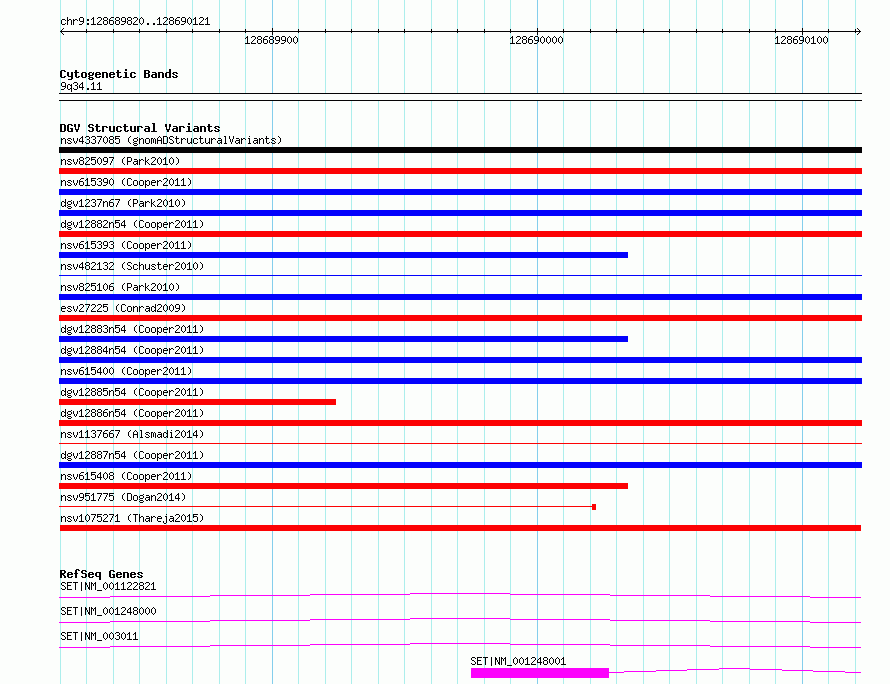Image resolution: width=890 pixels, height=684 pixels.
Task: Select the magenta SET|NM_001248001 exon block
Action: [540, 673]
